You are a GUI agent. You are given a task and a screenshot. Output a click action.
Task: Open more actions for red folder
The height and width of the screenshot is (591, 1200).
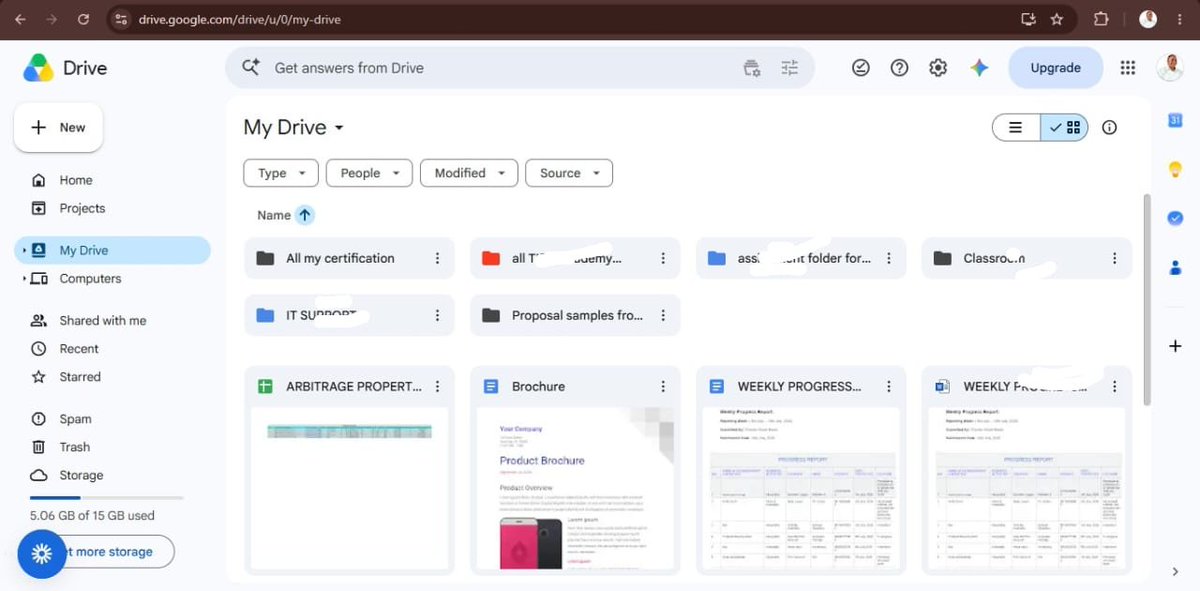point(663,258)
